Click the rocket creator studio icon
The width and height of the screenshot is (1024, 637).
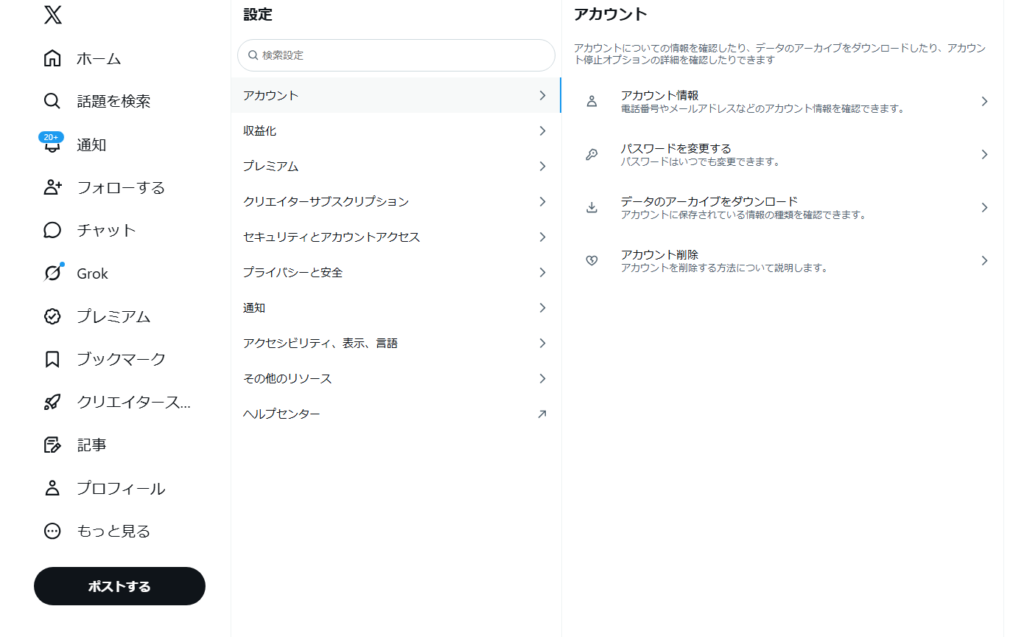[x=53, y=402]
